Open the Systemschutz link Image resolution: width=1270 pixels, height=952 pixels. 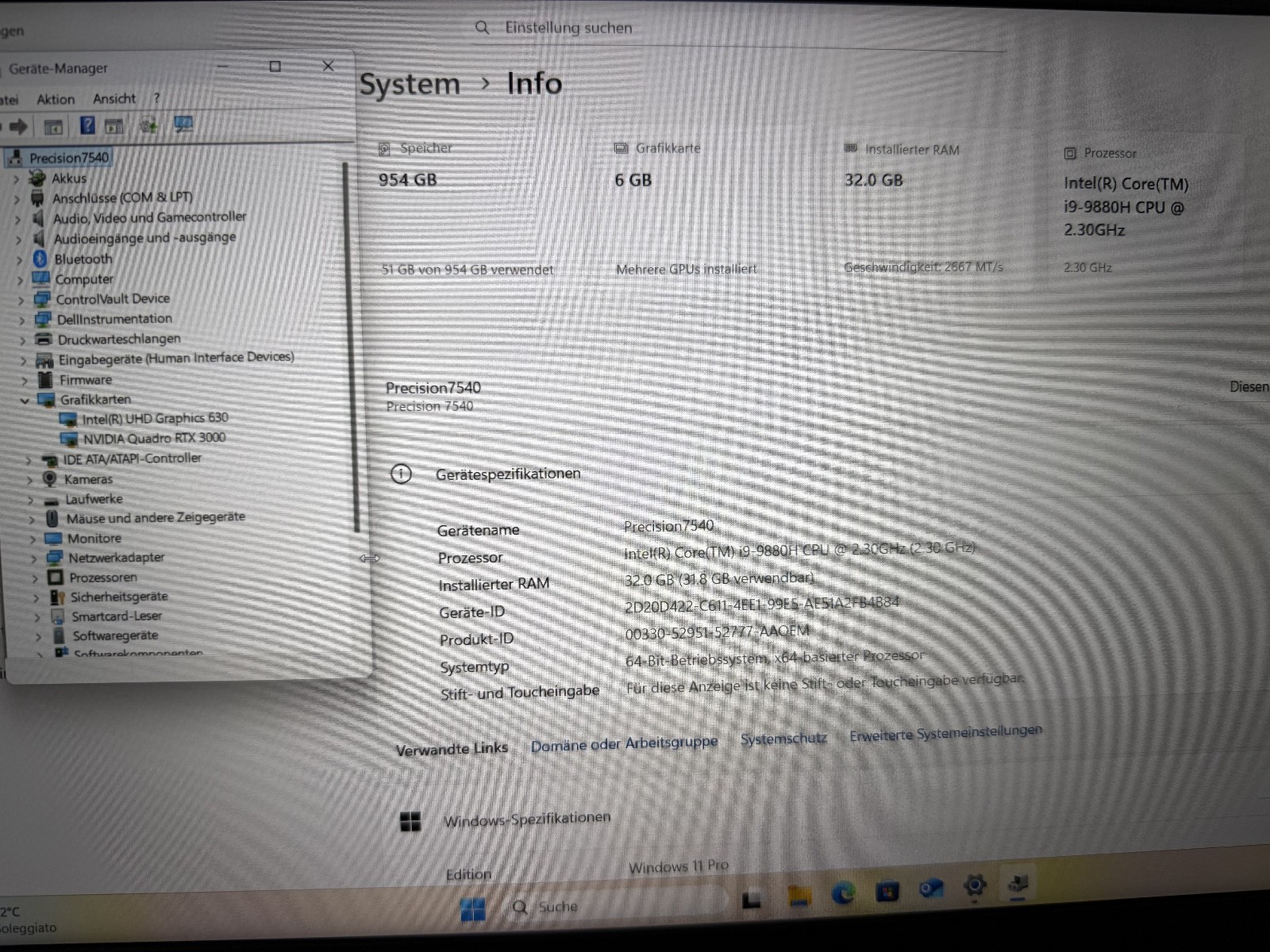(783, 739)
